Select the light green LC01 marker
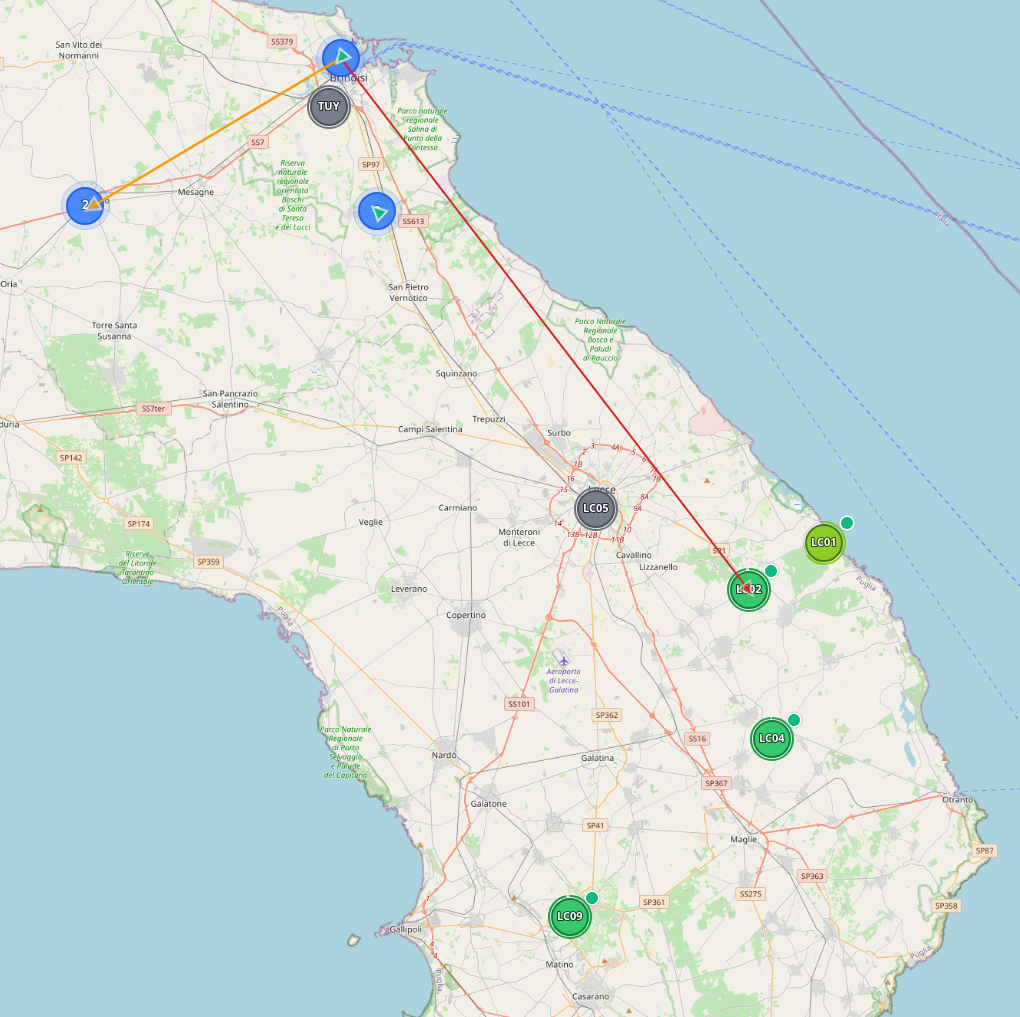The image size is (1020, 1017). coord(824,543)
